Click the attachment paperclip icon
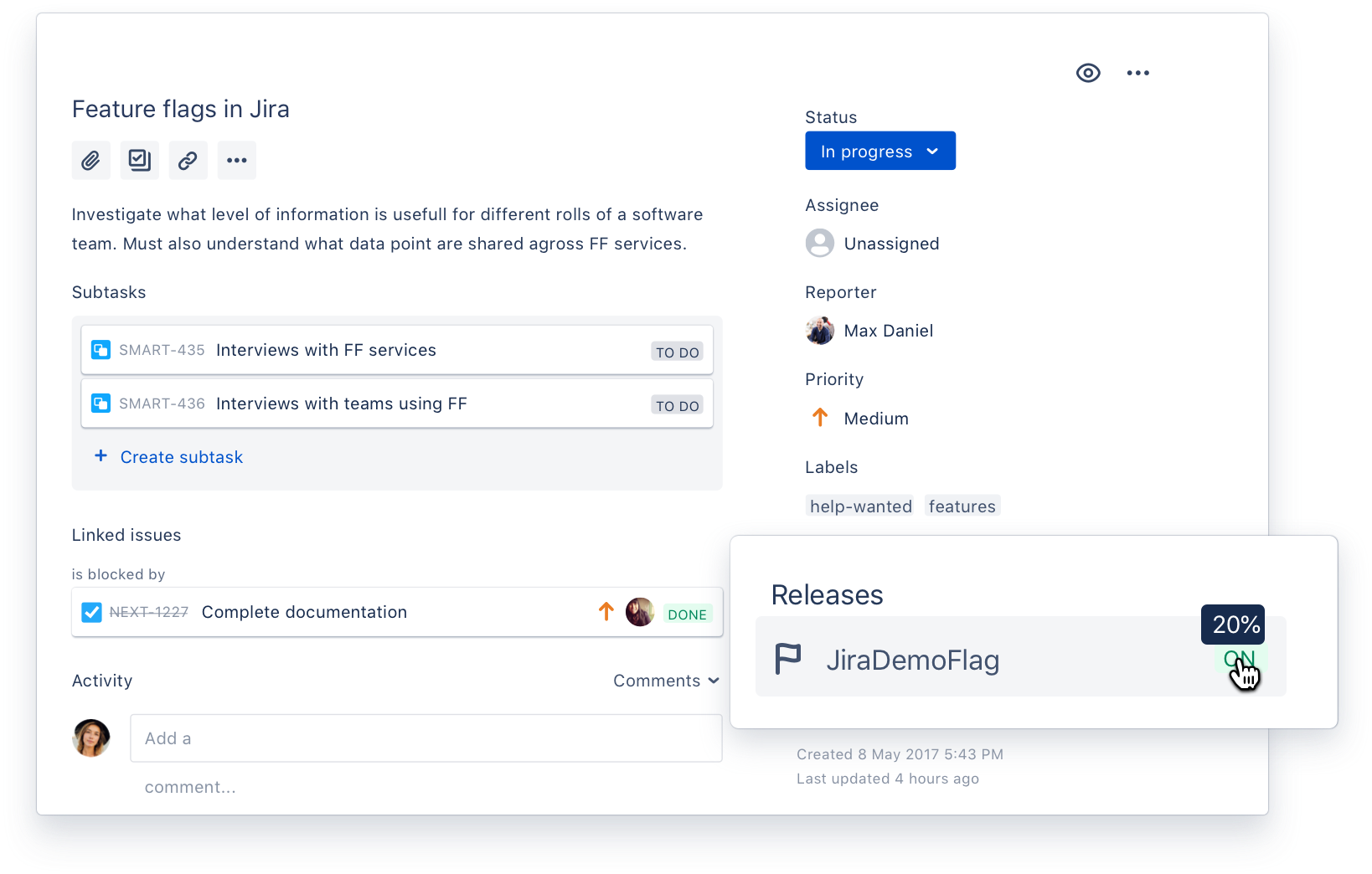Viewport: 1372px width, 874px height. (x=91, y=160)
